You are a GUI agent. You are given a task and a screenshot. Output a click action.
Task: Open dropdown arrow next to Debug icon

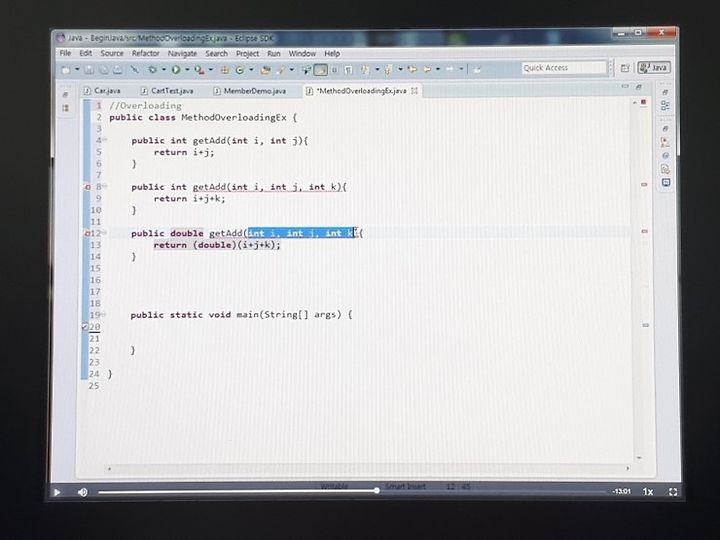pos(164,69)
